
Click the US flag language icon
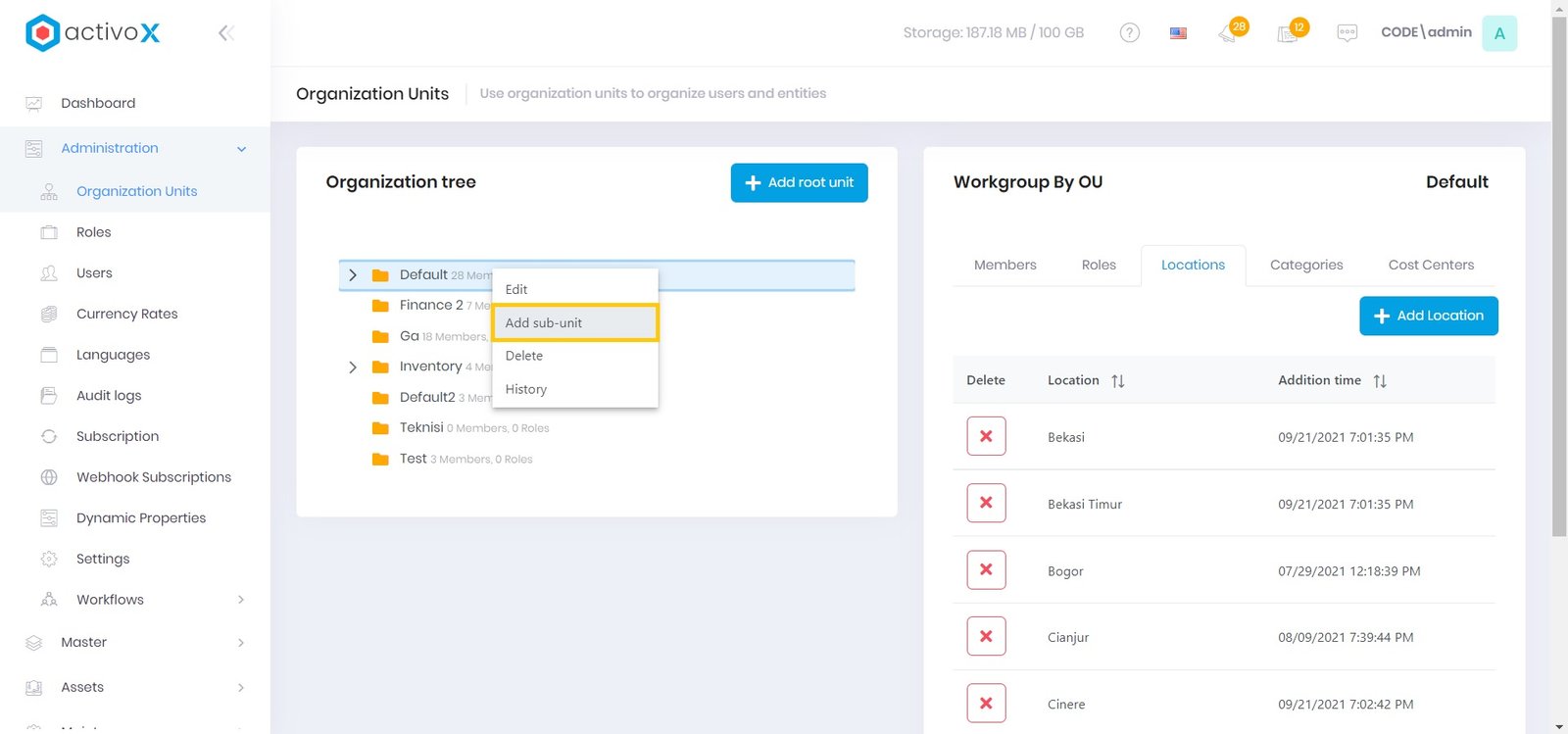(x=1178, y=33)
